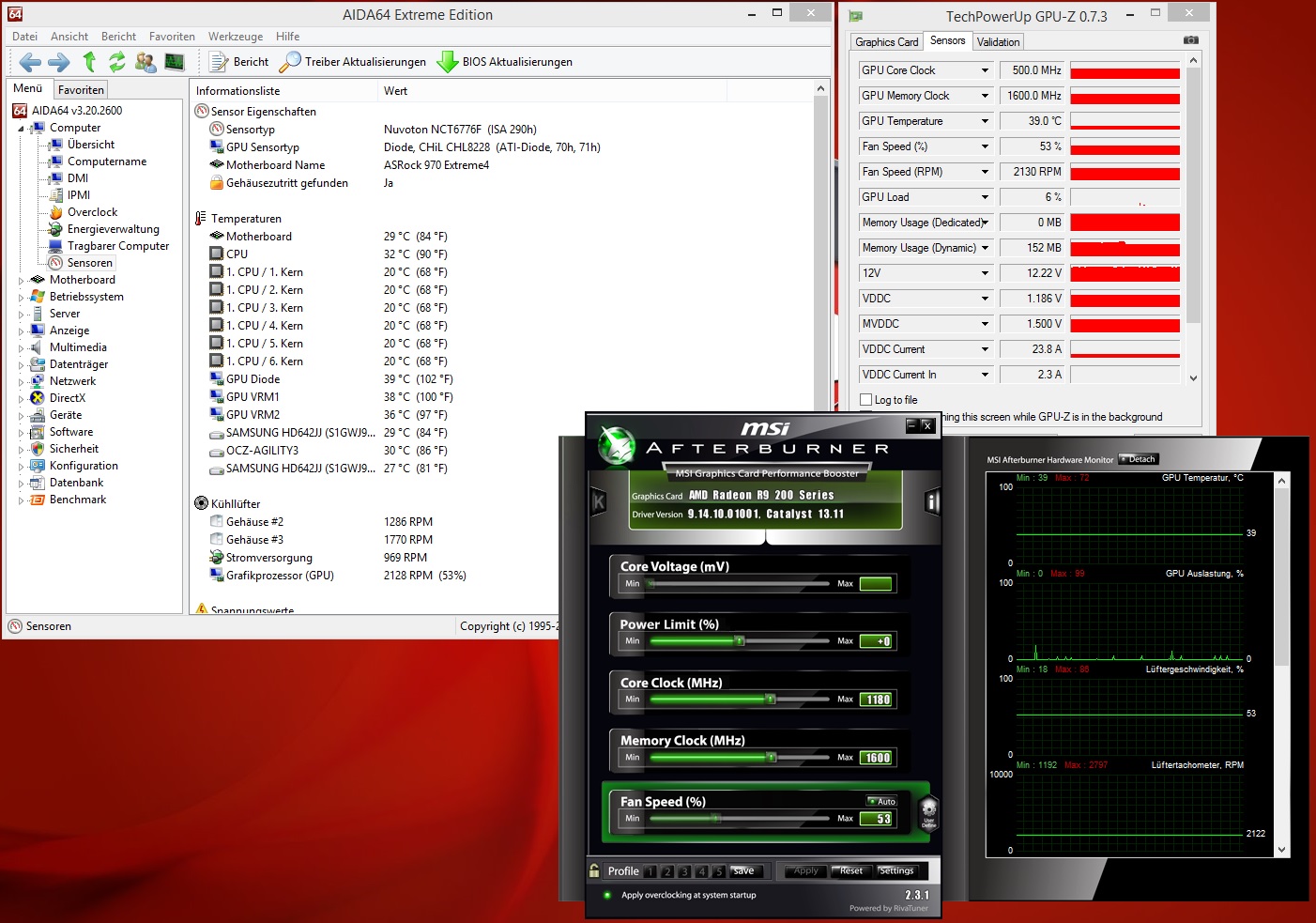The width and height of the screenshot is (1316, 923).
Task: Click the GPU-Z camera screenshot icon
Action: (x=1190, y=40)
